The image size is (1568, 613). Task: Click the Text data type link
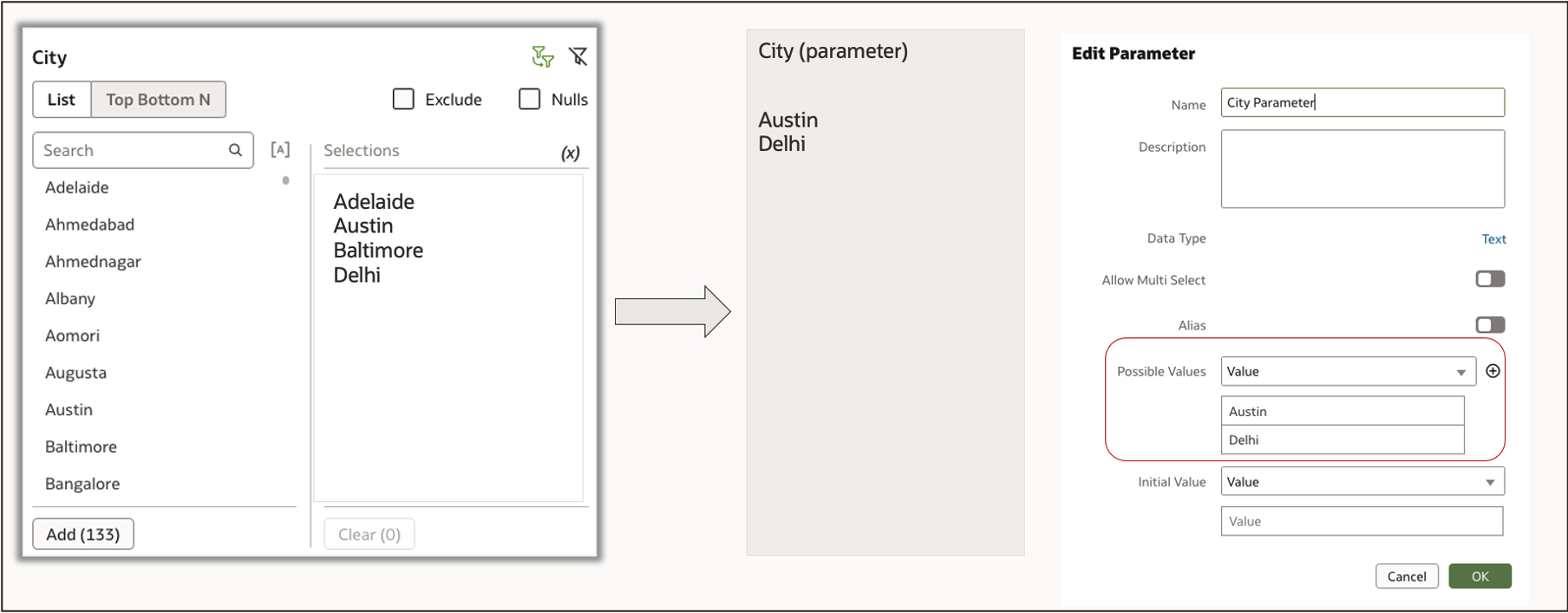click(1493, 239)
